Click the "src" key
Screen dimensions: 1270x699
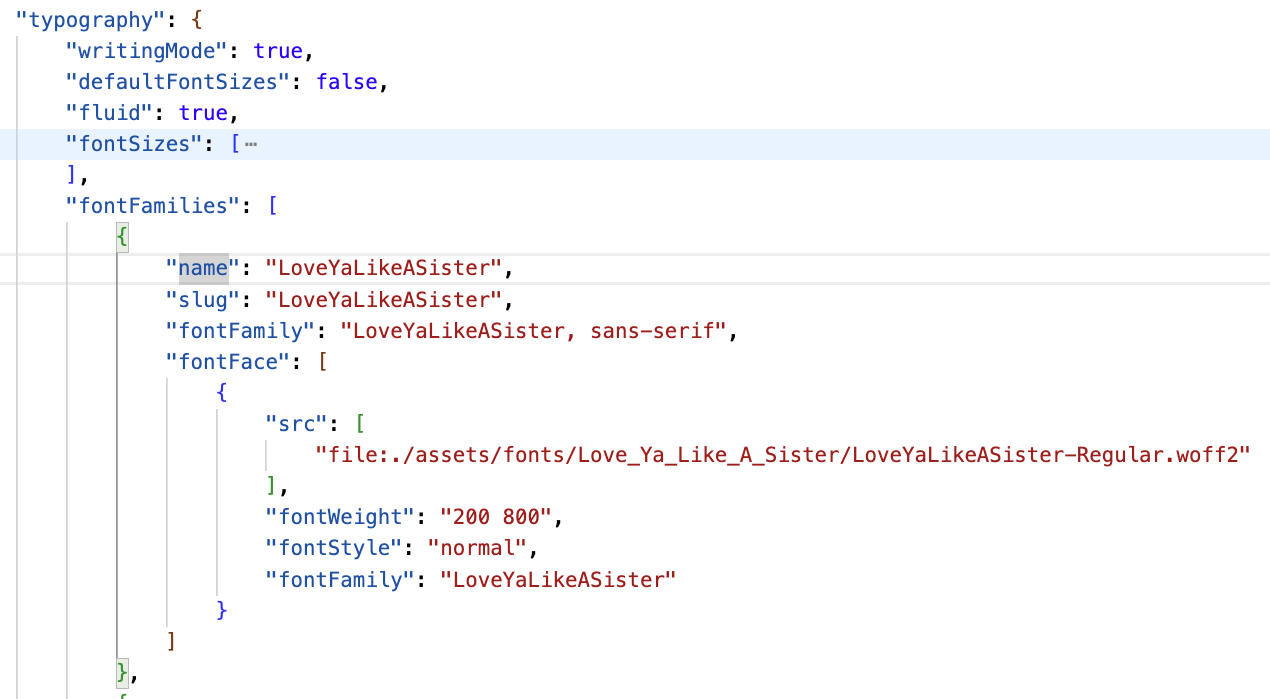point(296,424)
